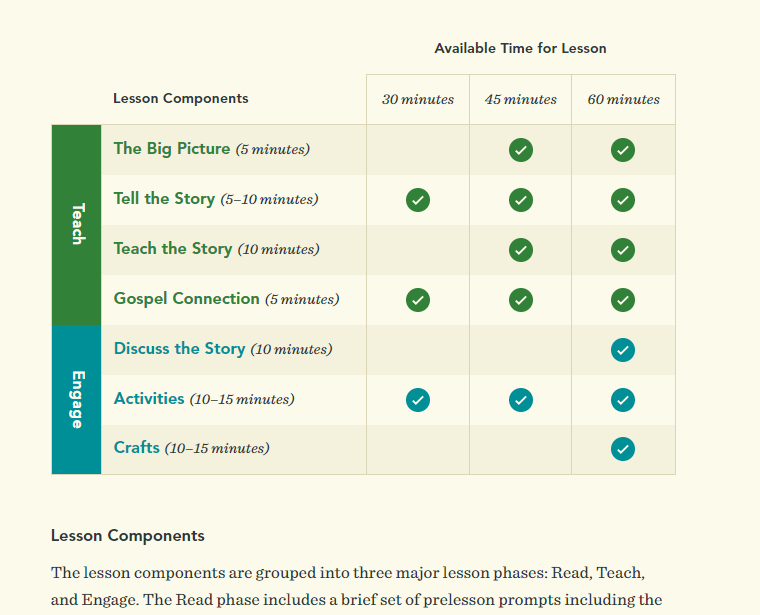
Task: Click "(5 minutes)" duration next to The Big Picture
Action: coord(272,149)
